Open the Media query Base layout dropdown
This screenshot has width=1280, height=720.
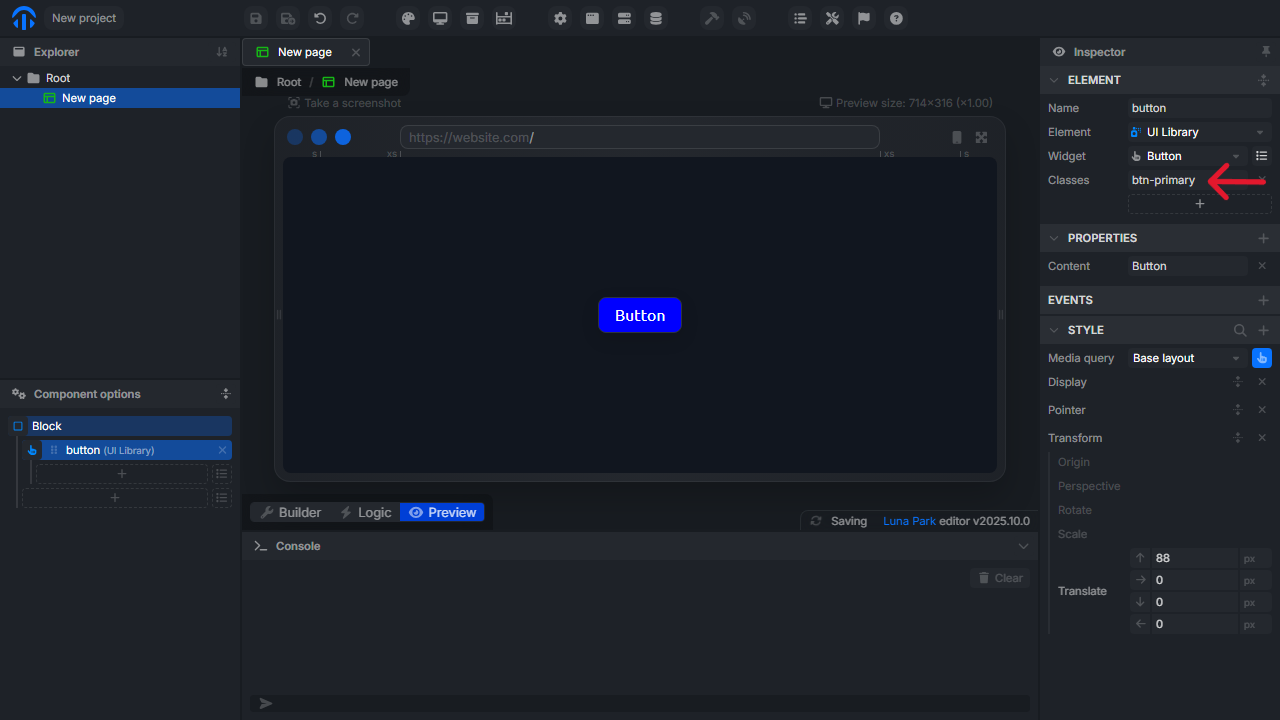tap(1186, 357)
